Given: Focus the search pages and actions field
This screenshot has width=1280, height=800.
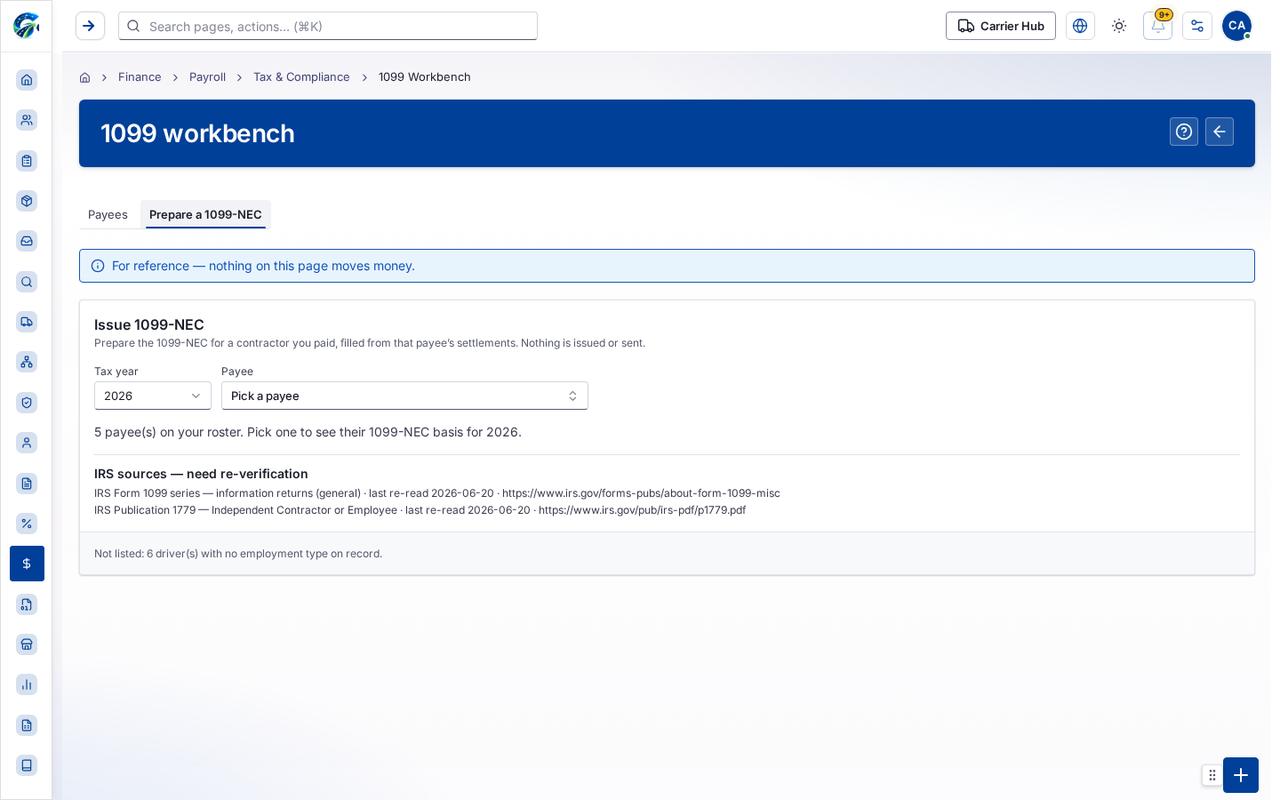Looking at the screenshot, I should click(x=328, y=26).
